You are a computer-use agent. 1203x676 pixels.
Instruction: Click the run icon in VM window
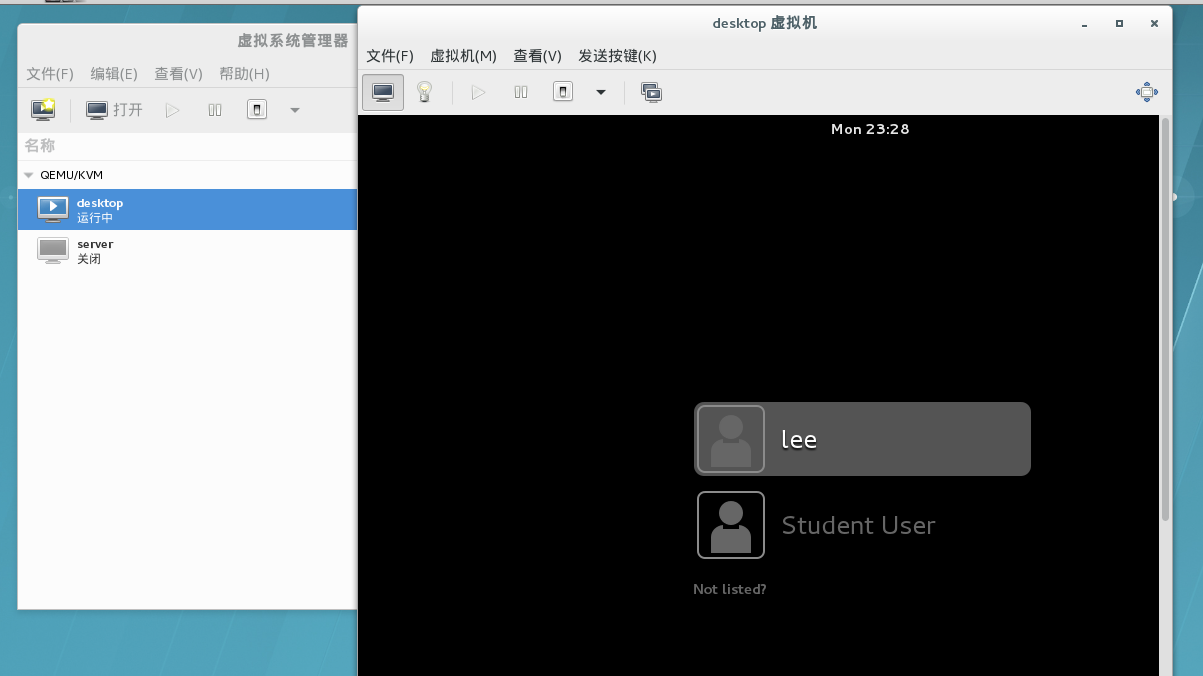[478, 92]
